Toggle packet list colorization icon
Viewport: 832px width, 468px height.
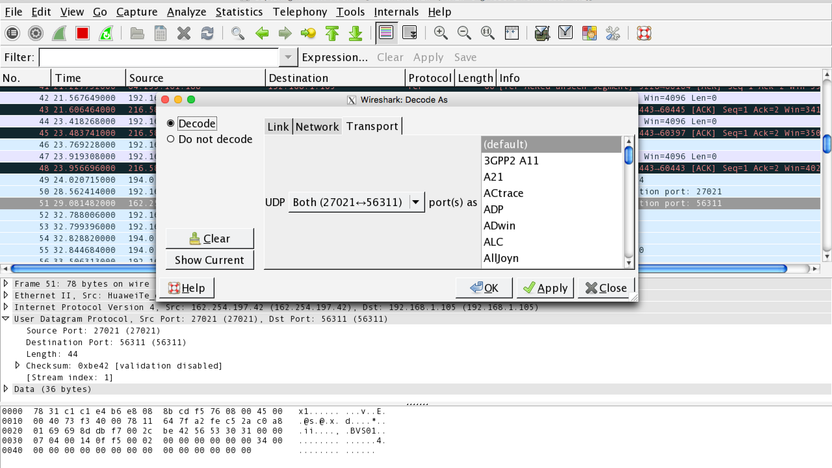tap(386, 33)
